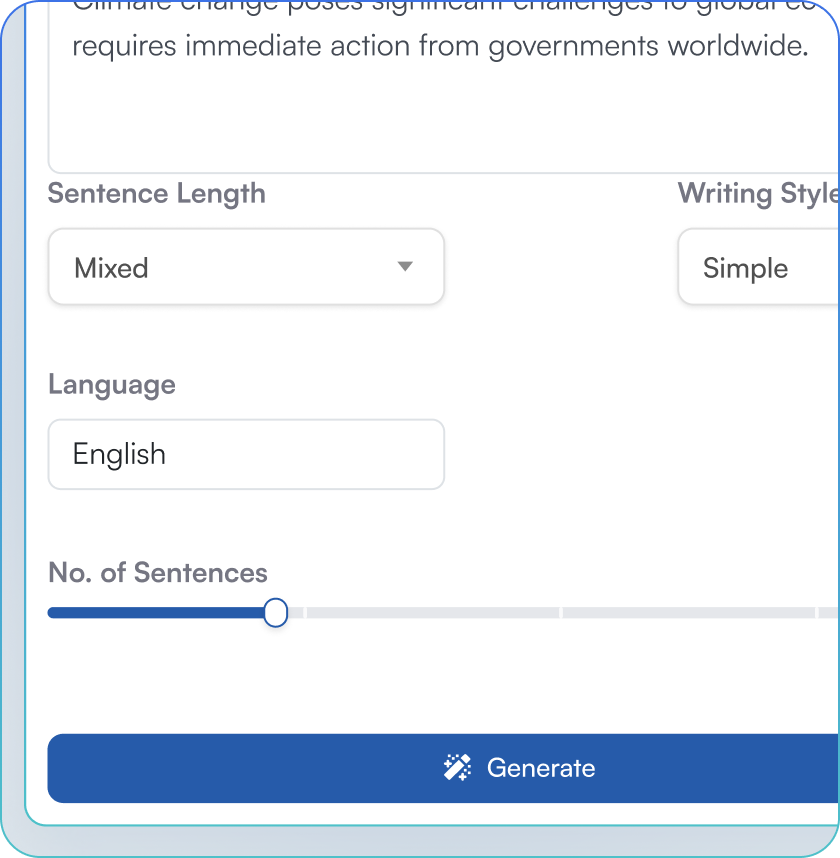The width and height of the screenshot is (840, 858).
Task: Click the word "English" in the Language box
Action: coord(119,455)
